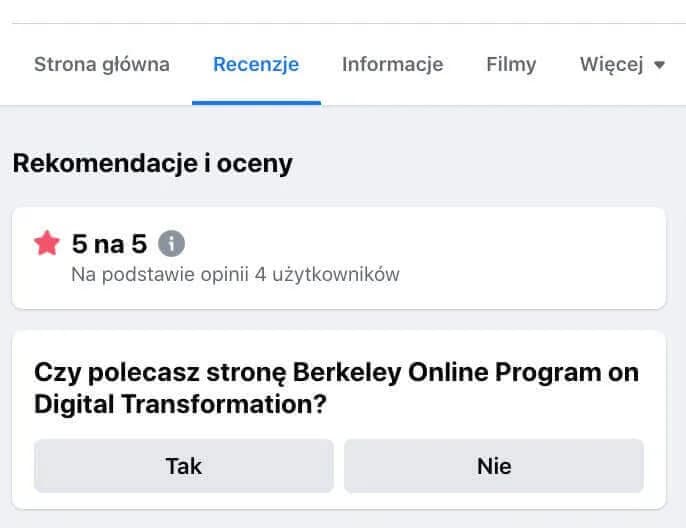686x528 pixels.
Task: Go to the Strona główna tab
Action: (101, 65)
